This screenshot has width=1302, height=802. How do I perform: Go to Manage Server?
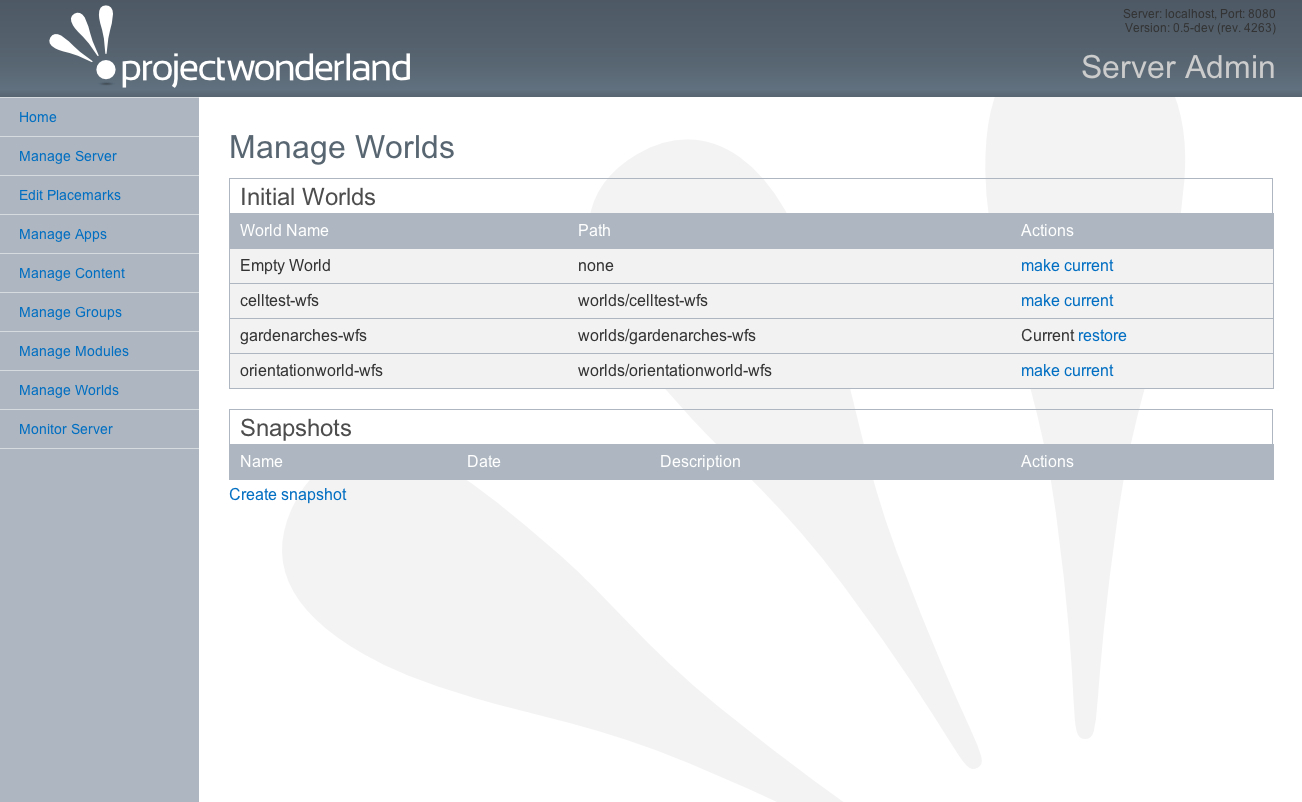(68, 156)
